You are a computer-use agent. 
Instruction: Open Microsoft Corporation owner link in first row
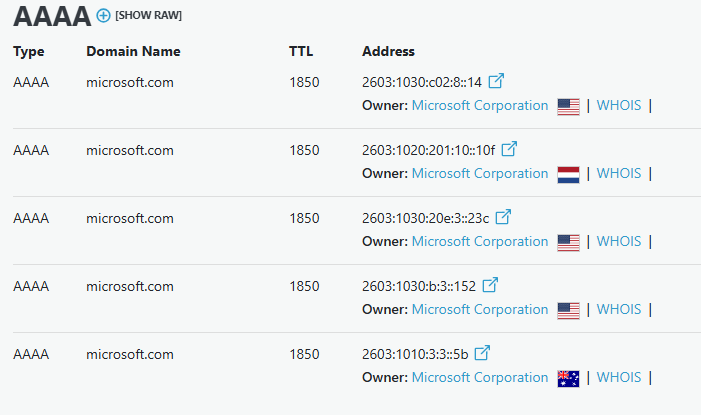pos(480,106)
